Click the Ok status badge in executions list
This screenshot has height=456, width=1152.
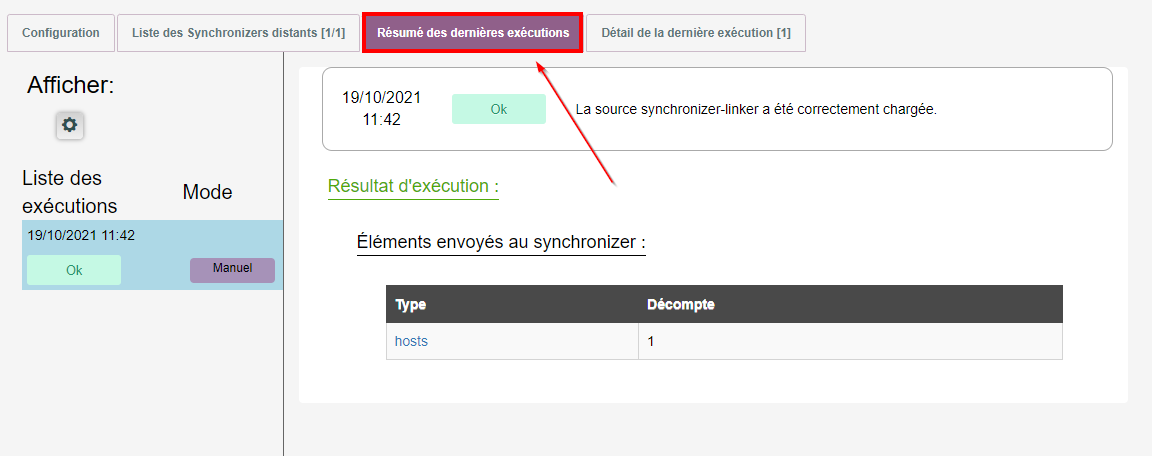click(74, 270)
